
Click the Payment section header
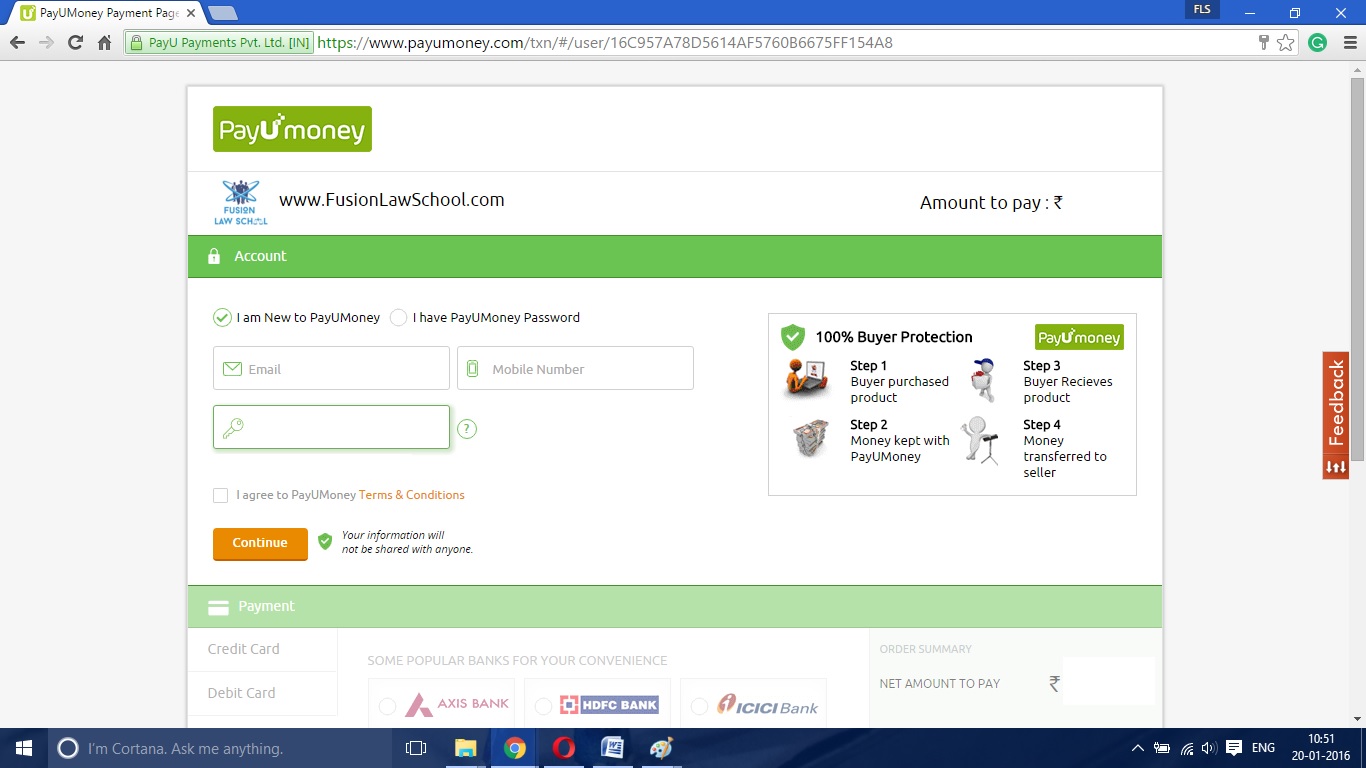pyautogui.click(x=675, y=607)
